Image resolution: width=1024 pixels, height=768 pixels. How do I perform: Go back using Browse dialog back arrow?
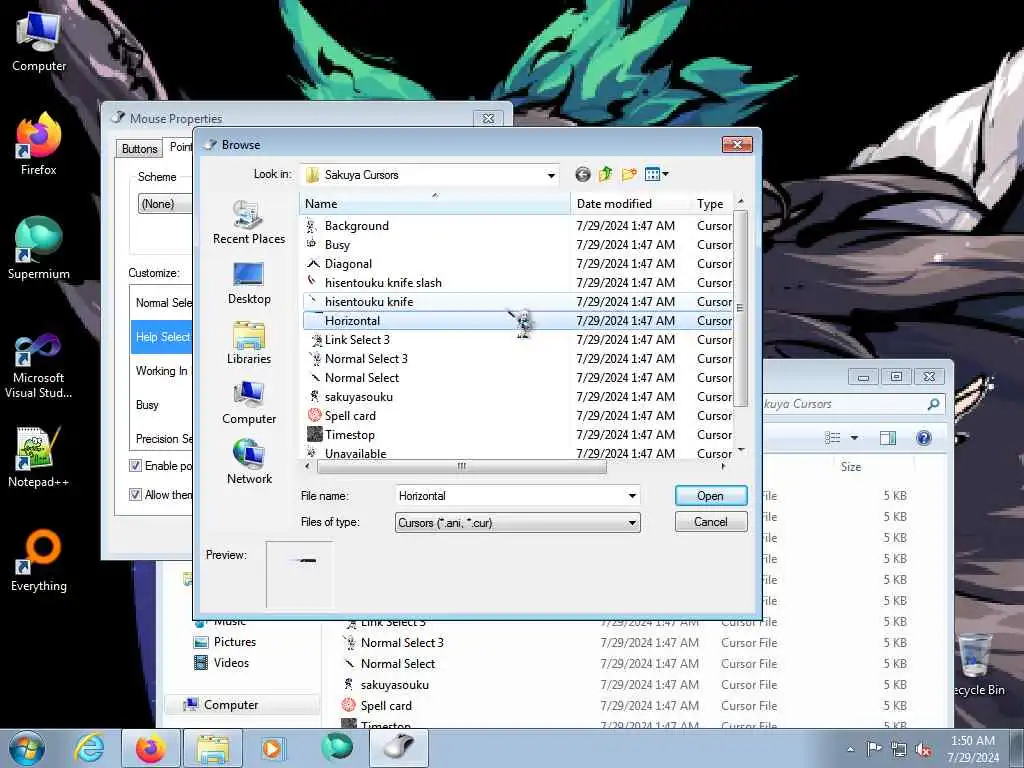[x=583, y=174]
